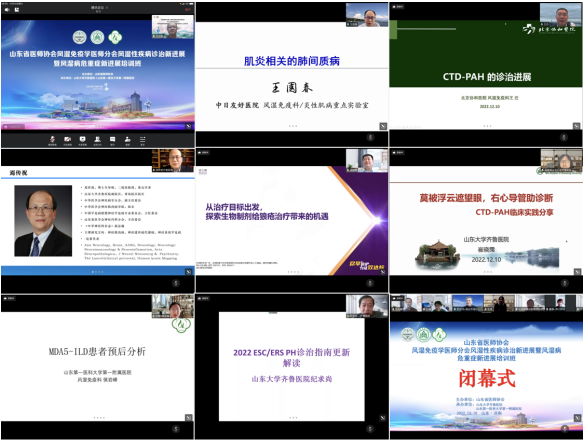
Task: Unmute microphone in bottom meeting toolbar
Action: click(52, 140)
